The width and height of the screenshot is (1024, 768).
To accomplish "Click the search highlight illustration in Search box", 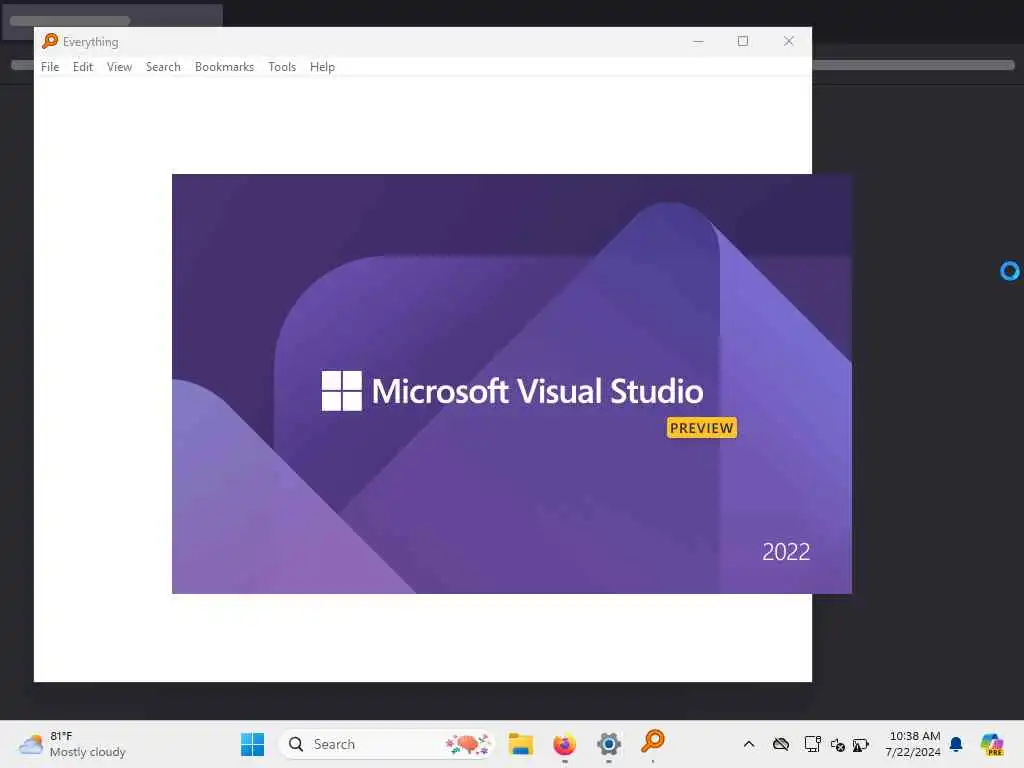I will (468, 744).
